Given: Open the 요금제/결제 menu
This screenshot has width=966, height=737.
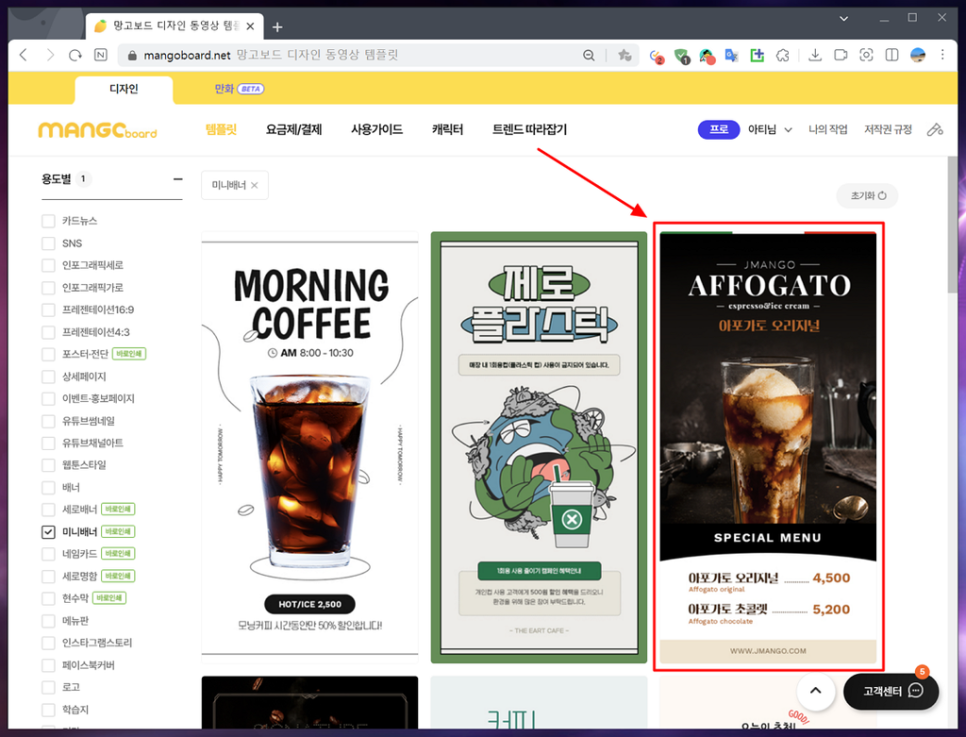Looking at the screenshot, I should pyautogui.click(x=294, y=129).
